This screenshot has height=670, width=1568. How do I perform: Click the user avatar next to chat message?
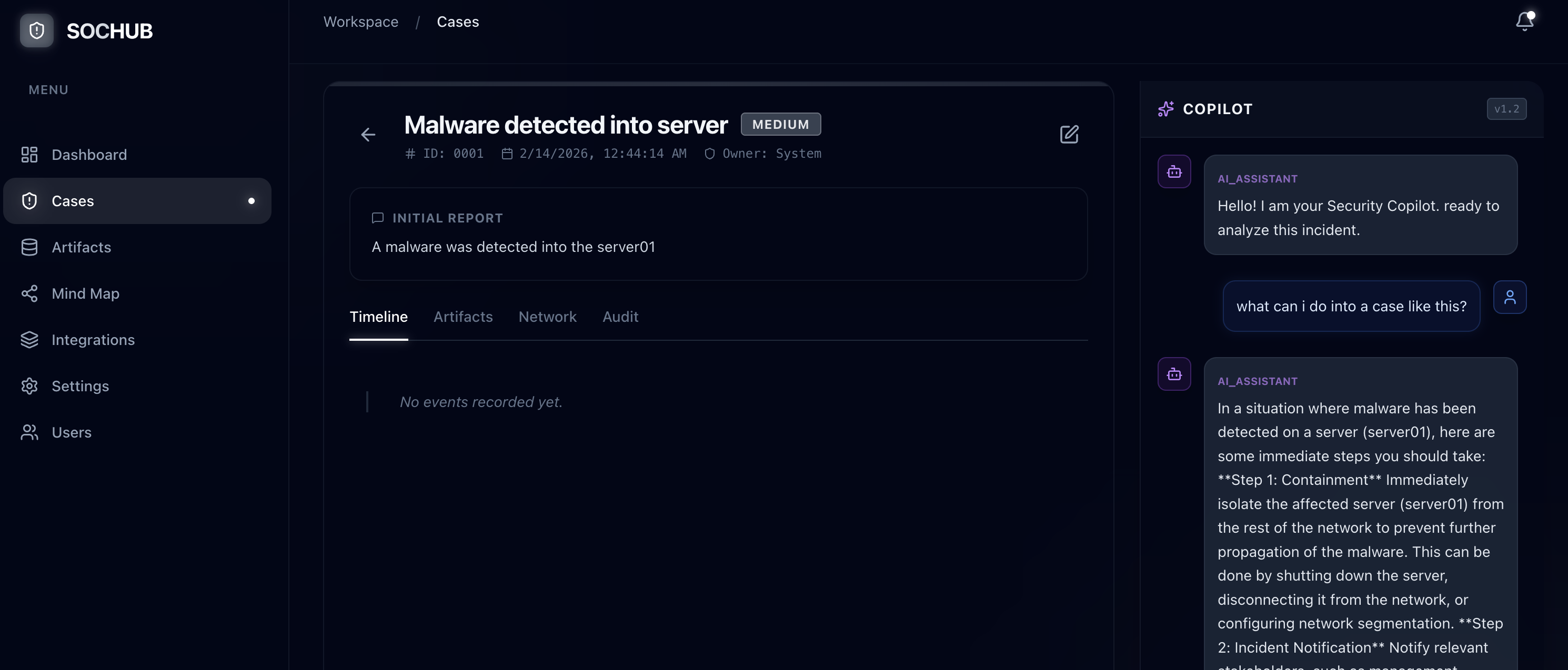click(1510, 297)
